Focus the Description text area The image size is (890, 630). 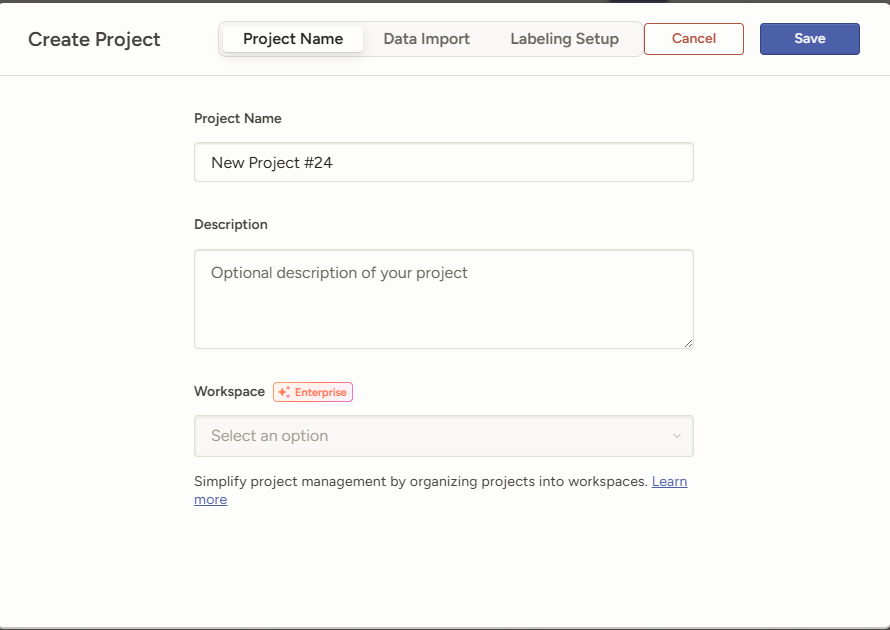click(x=443, y=310)
